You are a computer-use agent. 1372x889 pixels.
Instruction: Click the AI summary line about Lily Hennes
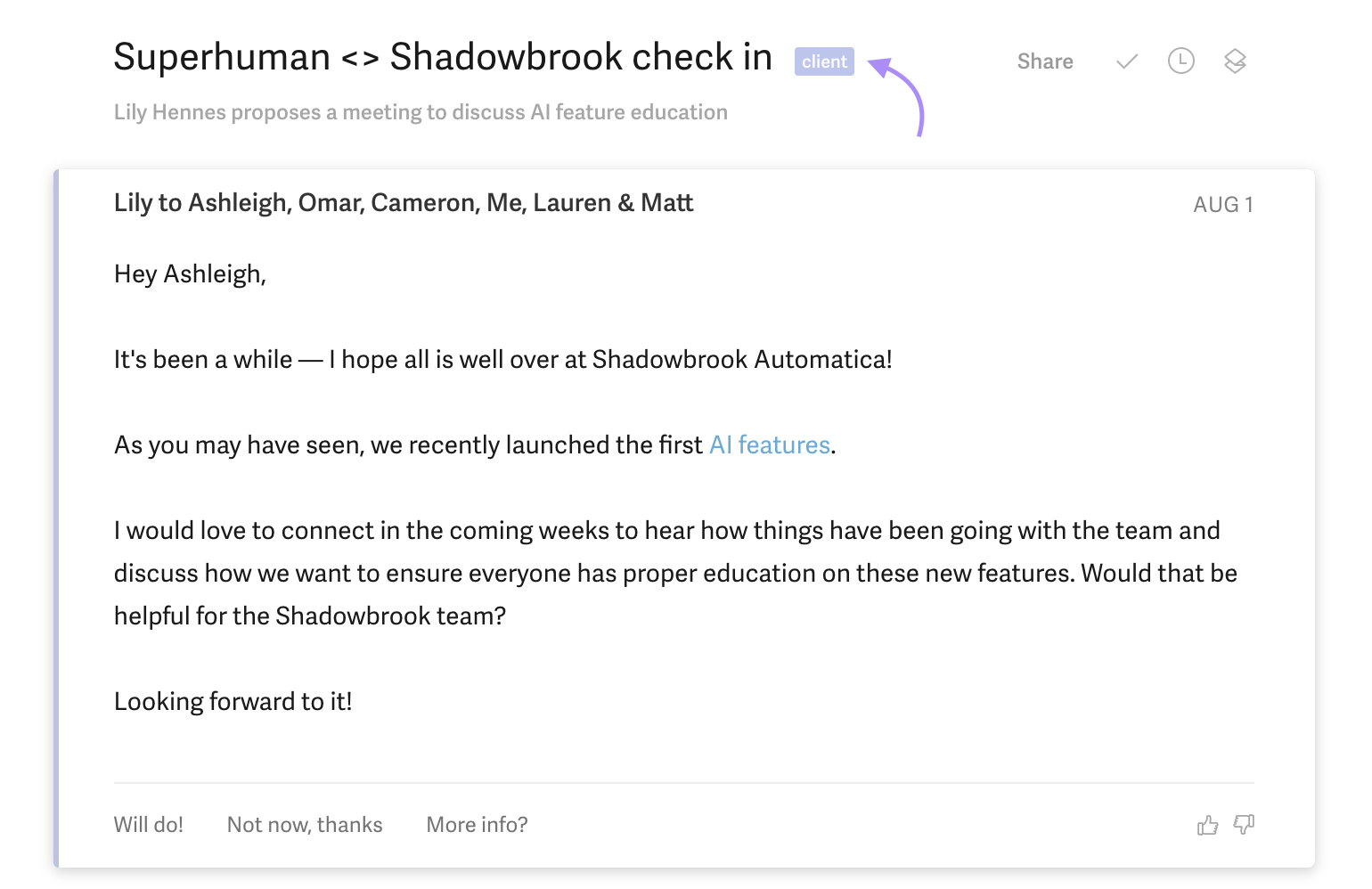click(x=421, y=112)
